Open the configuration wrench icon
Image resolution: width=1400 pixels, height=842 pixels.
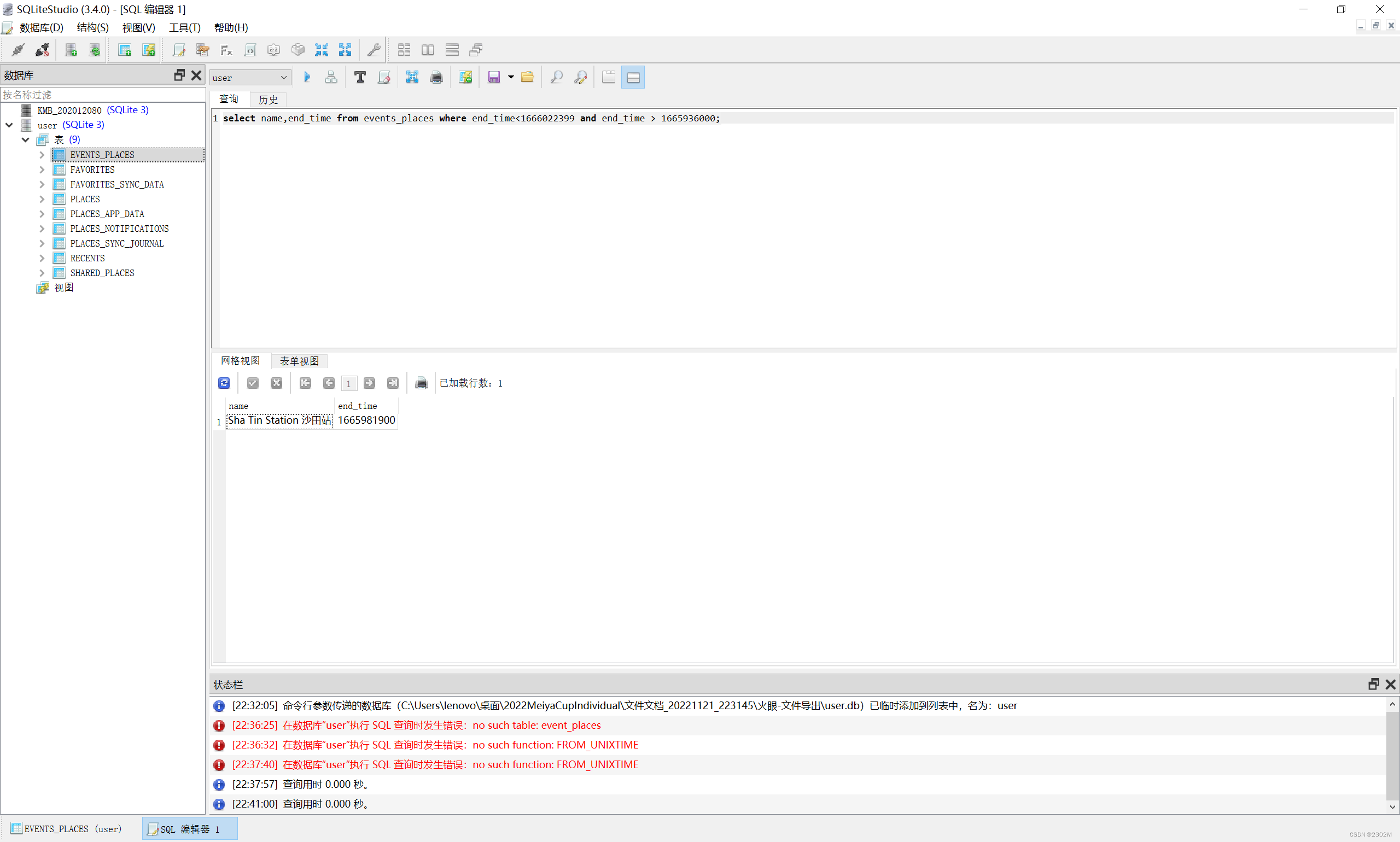tap(374, 50)
